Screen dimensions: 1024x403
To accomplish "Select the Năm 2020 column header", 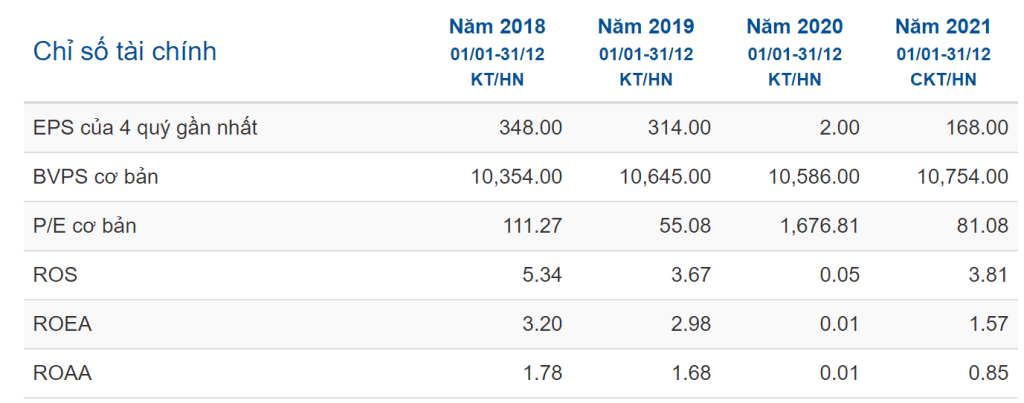I will [794, 26].
